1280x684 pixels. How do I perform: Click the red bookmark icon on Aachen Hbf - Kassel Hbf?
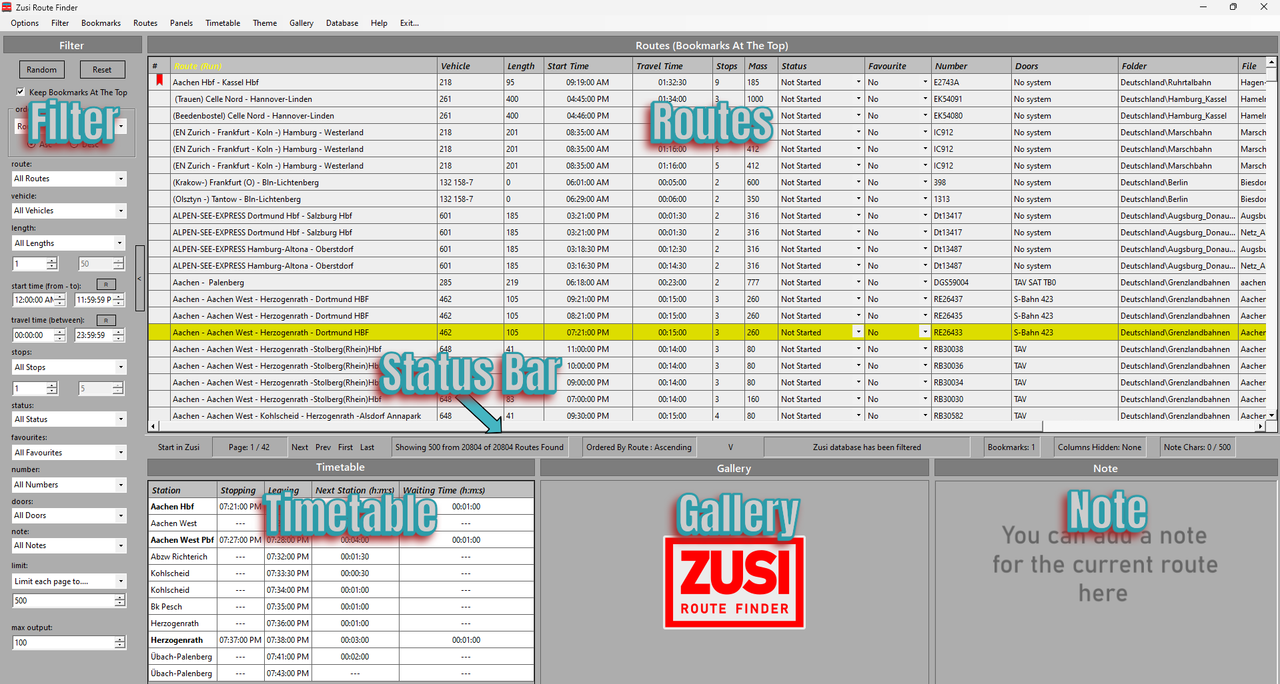158,81
